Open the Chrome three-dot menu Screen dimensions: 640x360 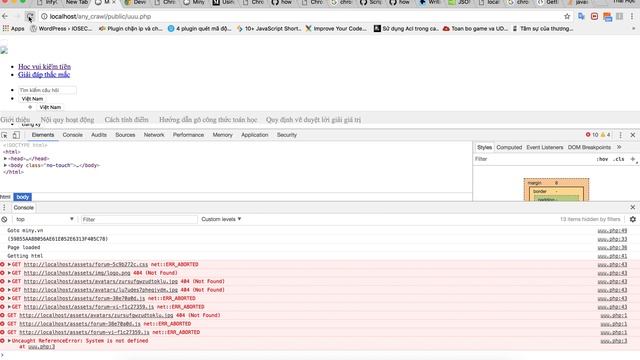point(632,16)
